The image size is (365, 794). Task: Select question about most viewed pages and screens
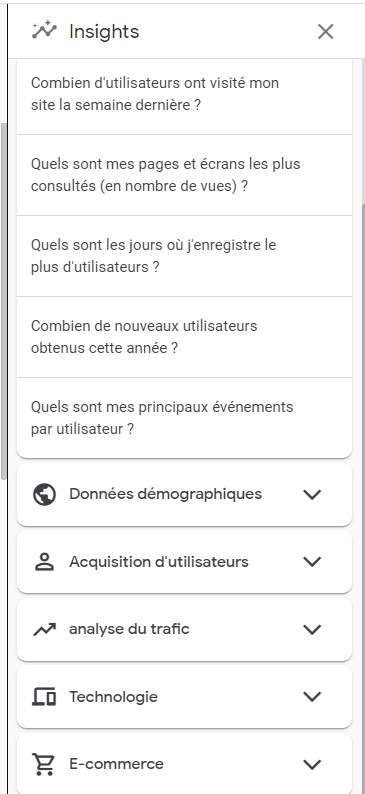coord(184,175)
